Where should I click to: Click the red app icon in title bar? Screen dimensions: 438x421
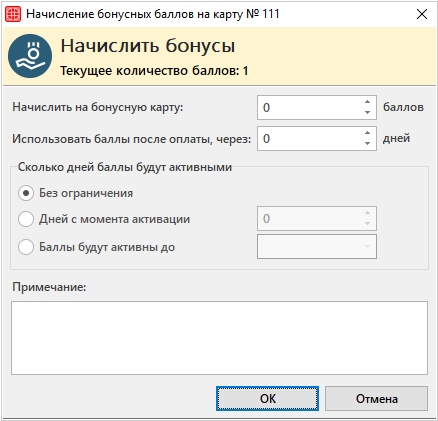pyautogui.click(x=13, y=14)
